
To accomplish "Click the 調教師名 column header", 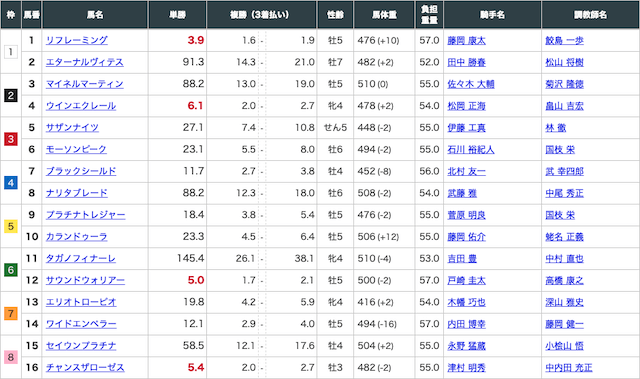I will [x=590, y=15].
